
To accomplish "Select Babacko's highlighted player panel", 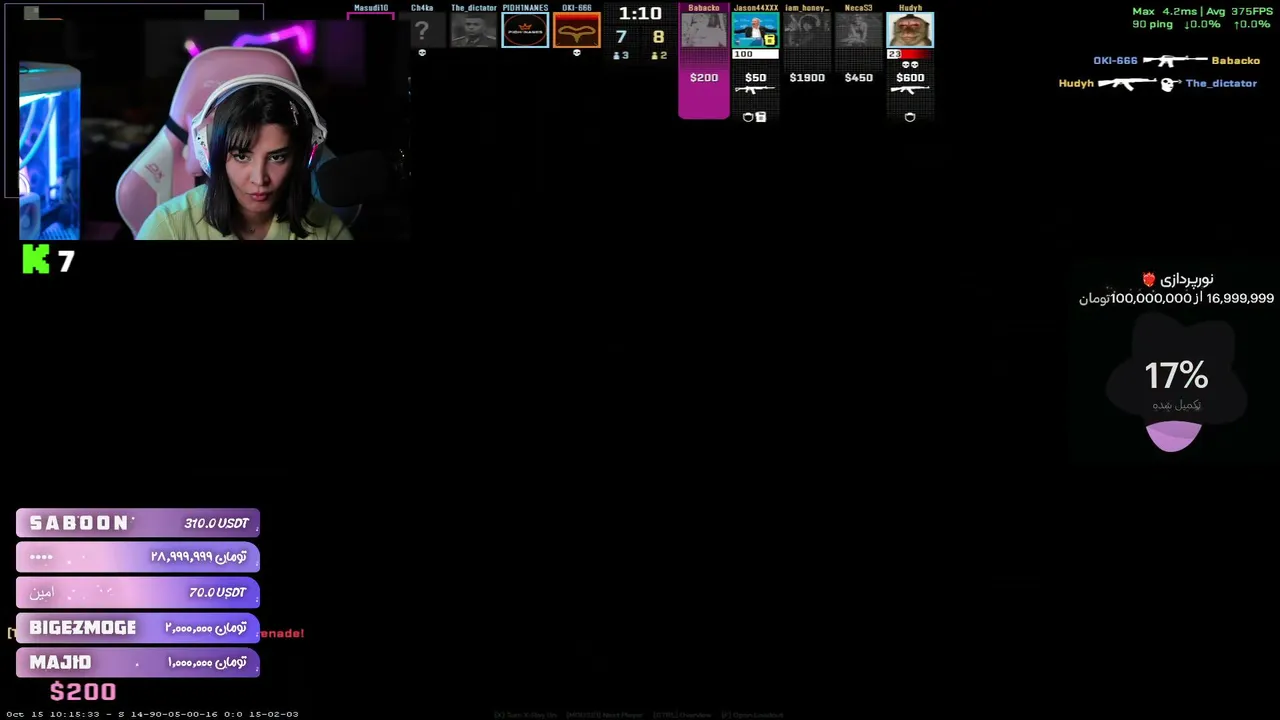I will 704,62.
